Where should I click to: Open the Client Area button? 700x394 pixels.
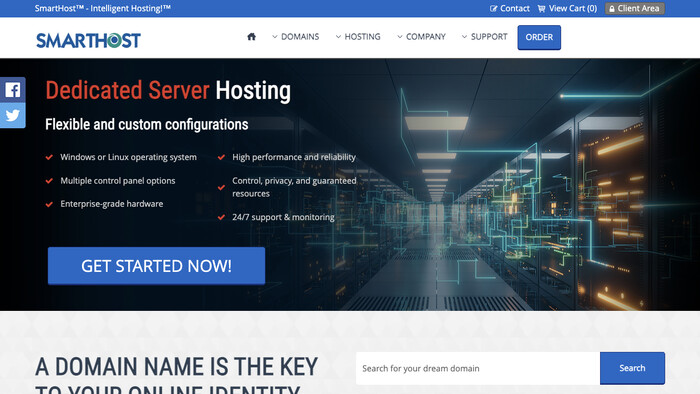click(634, 8)
